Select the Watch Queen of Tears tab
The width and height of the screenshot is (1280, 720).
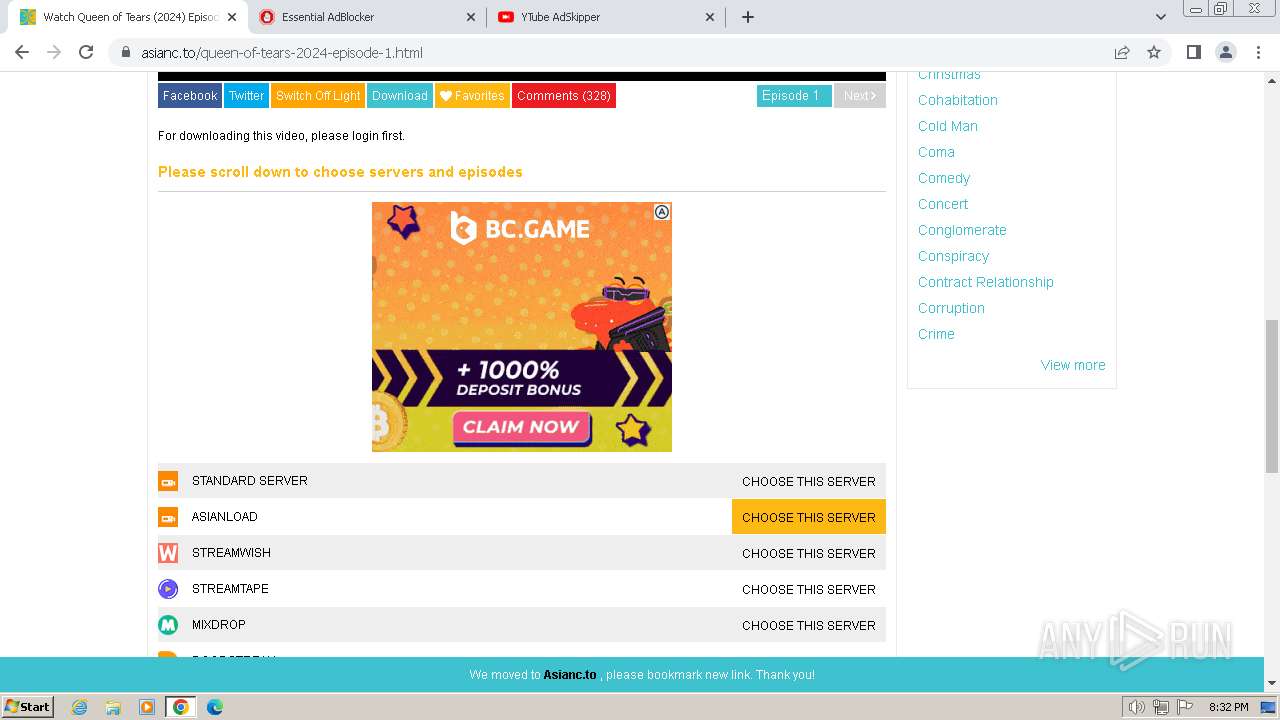point(129,17)
